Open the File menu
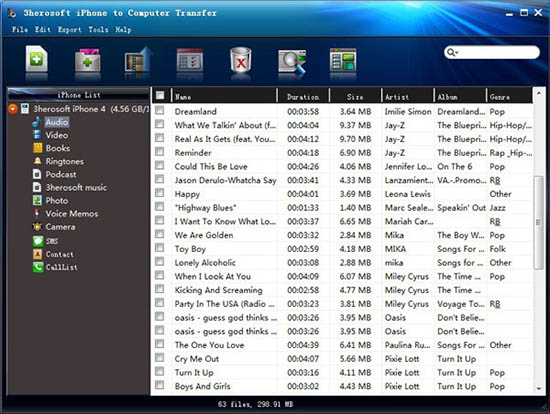 pos(20,29)
